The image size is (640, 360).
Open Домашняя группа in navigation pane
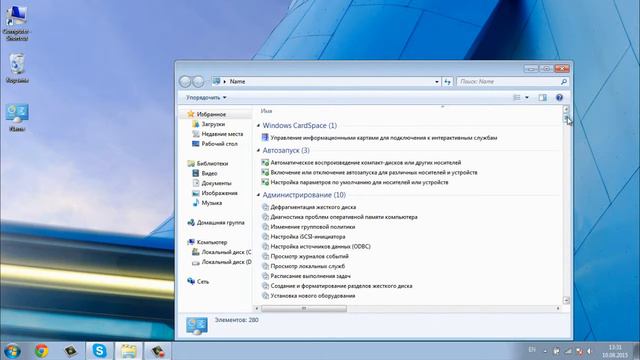(x=216, y=223)
